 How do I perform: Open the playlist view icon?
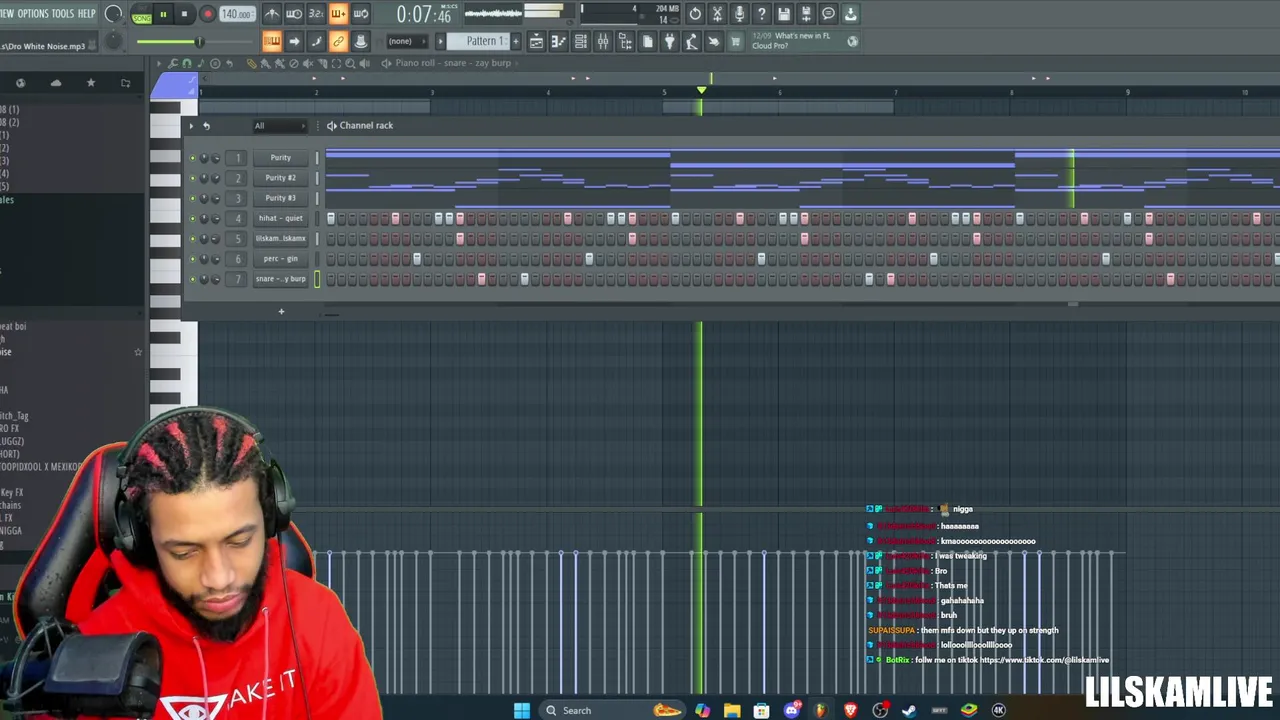pyautogui.click(x=536, y=41)
